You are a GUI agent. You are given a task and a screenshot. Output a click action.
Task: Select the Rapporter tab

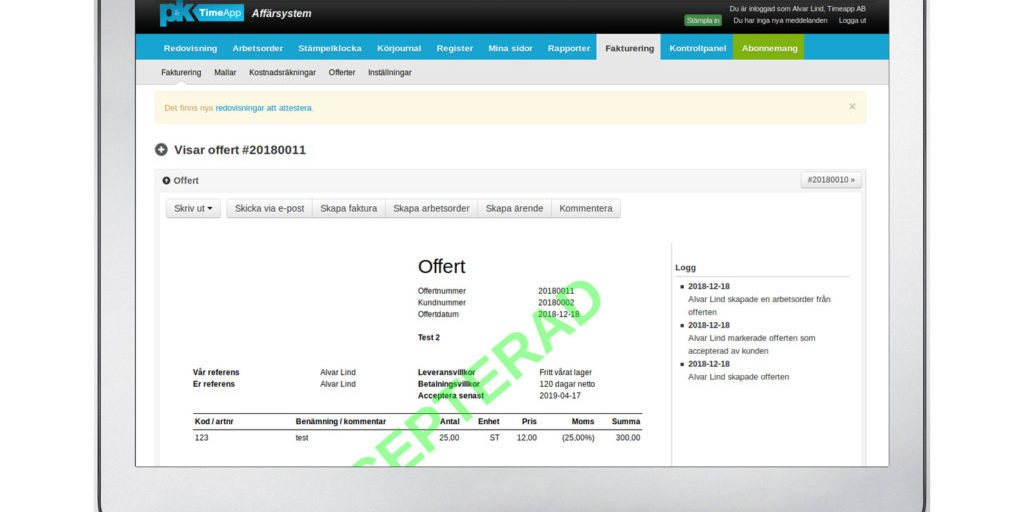click(569, 48)
